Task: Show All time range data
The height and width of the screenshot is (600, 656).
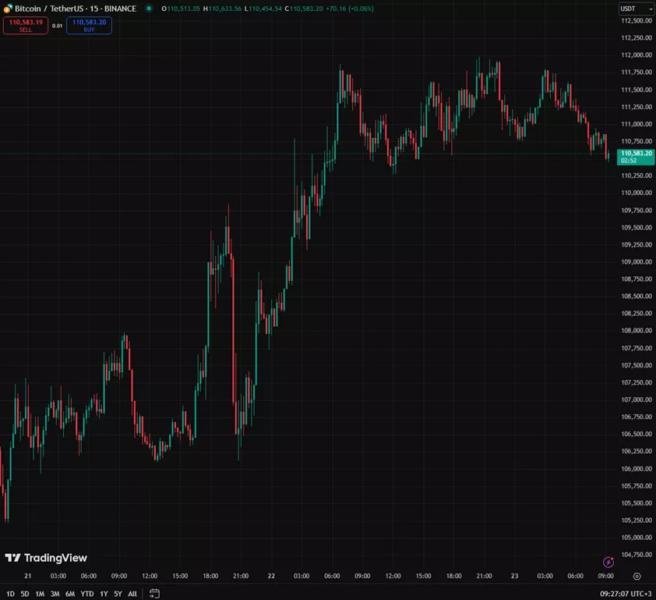Action: pyautogui.click(x=132, y=593)
